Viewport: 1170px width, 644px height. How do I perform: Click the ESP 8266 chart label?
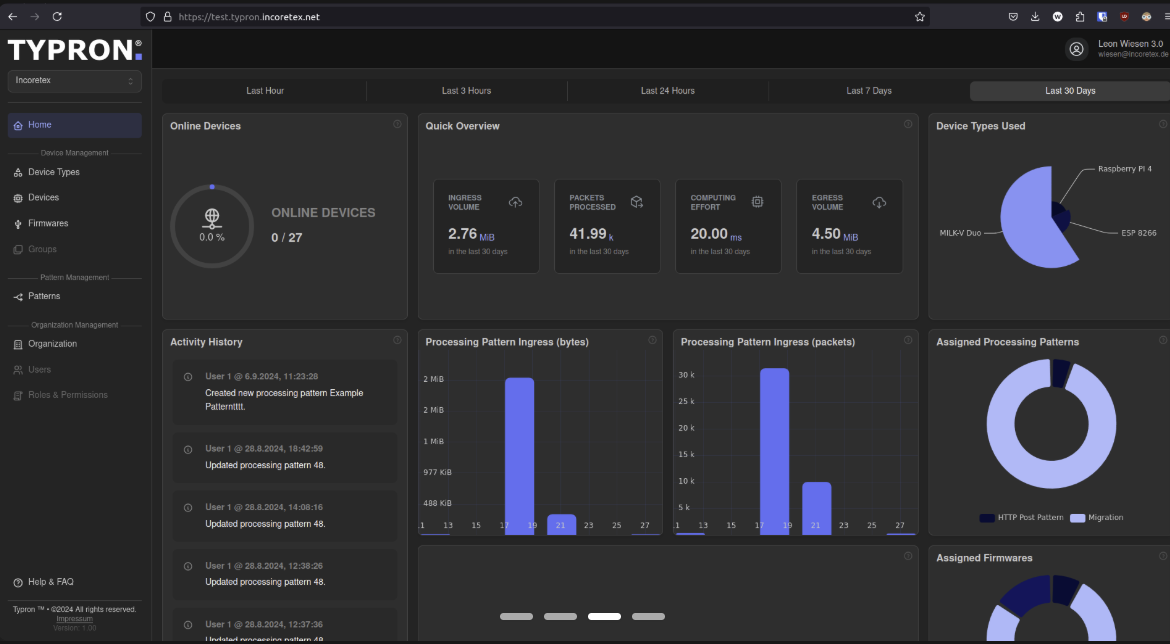pyautogui.click(x=1139, y=234)
